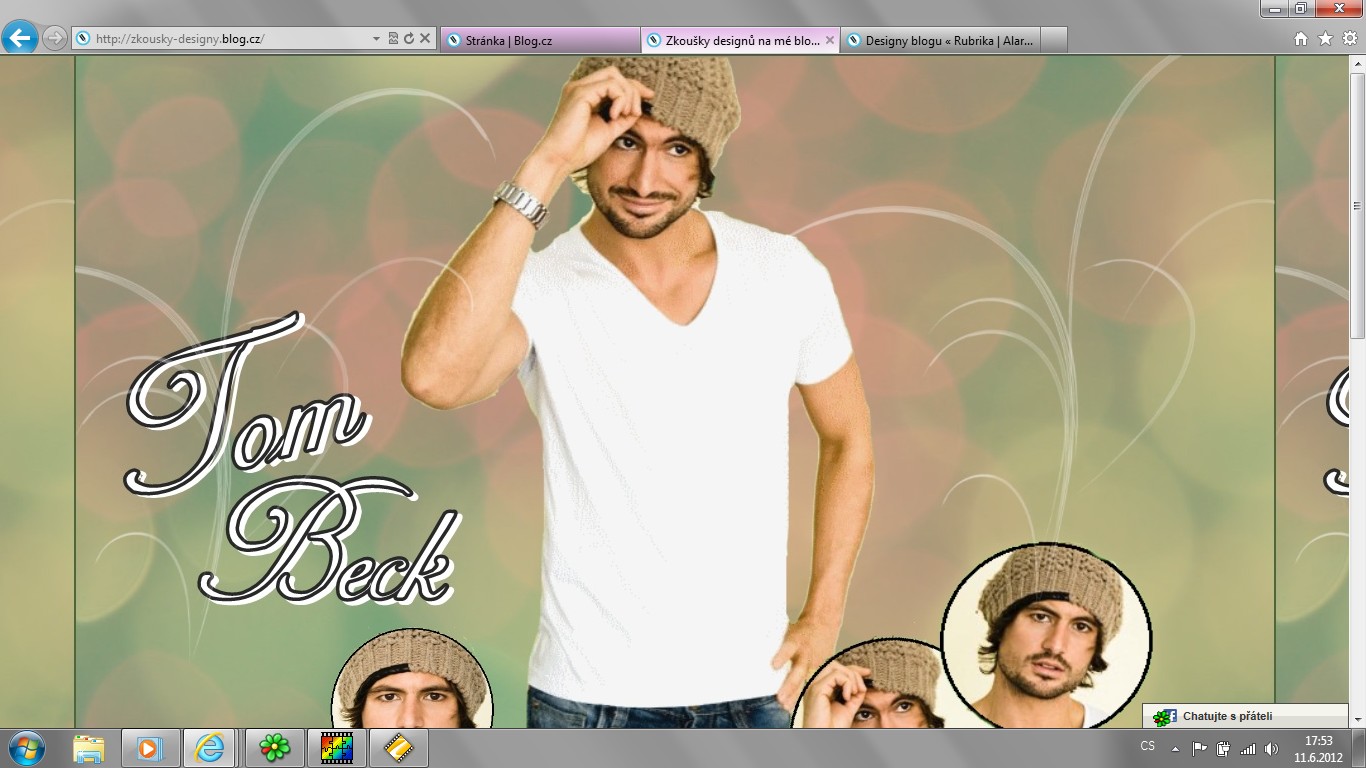Close the Zkoušky designů tab

[x=829, y=40]
